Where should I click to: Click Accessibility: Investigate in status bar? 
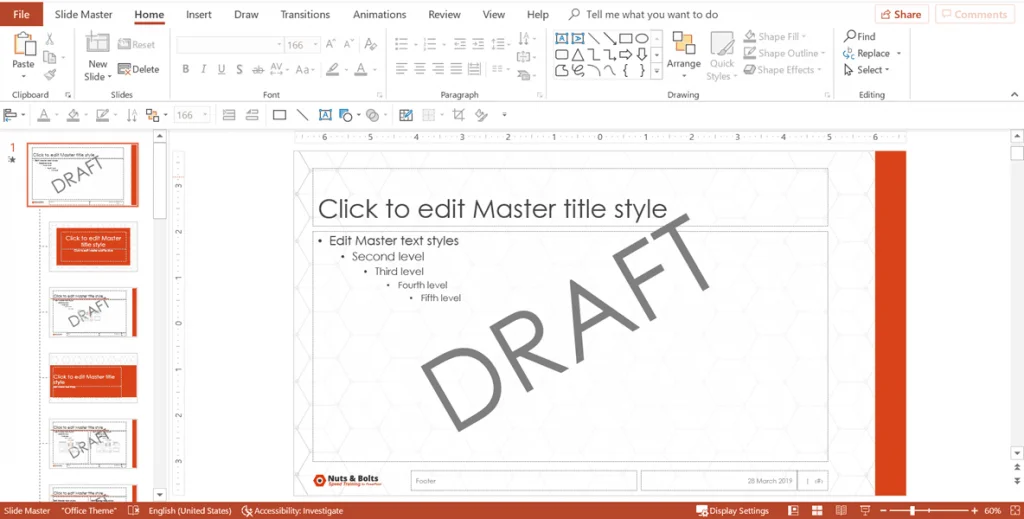click(293, 511)
